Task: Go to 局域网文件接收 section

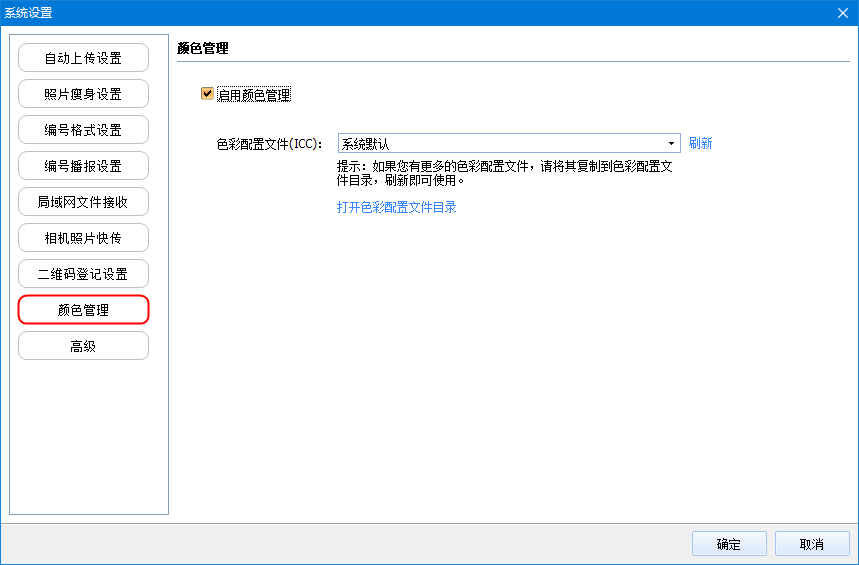Action: (x=83, y=202)
